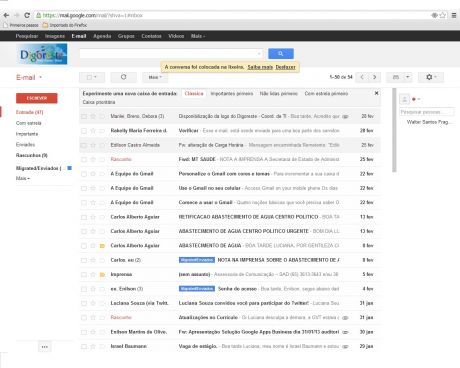
Task: Click the browser address bar URL
Action: click(x=93, y=15)
